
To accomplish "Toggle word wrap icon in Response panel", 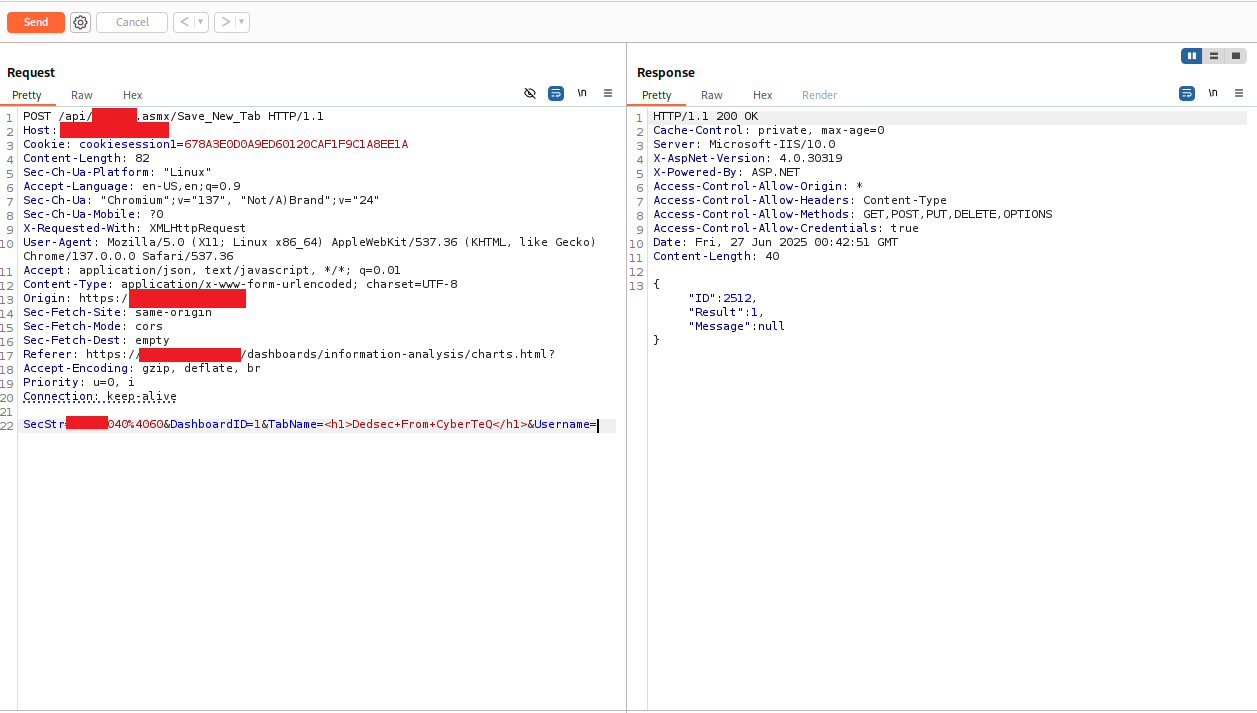I will 1187,93.
